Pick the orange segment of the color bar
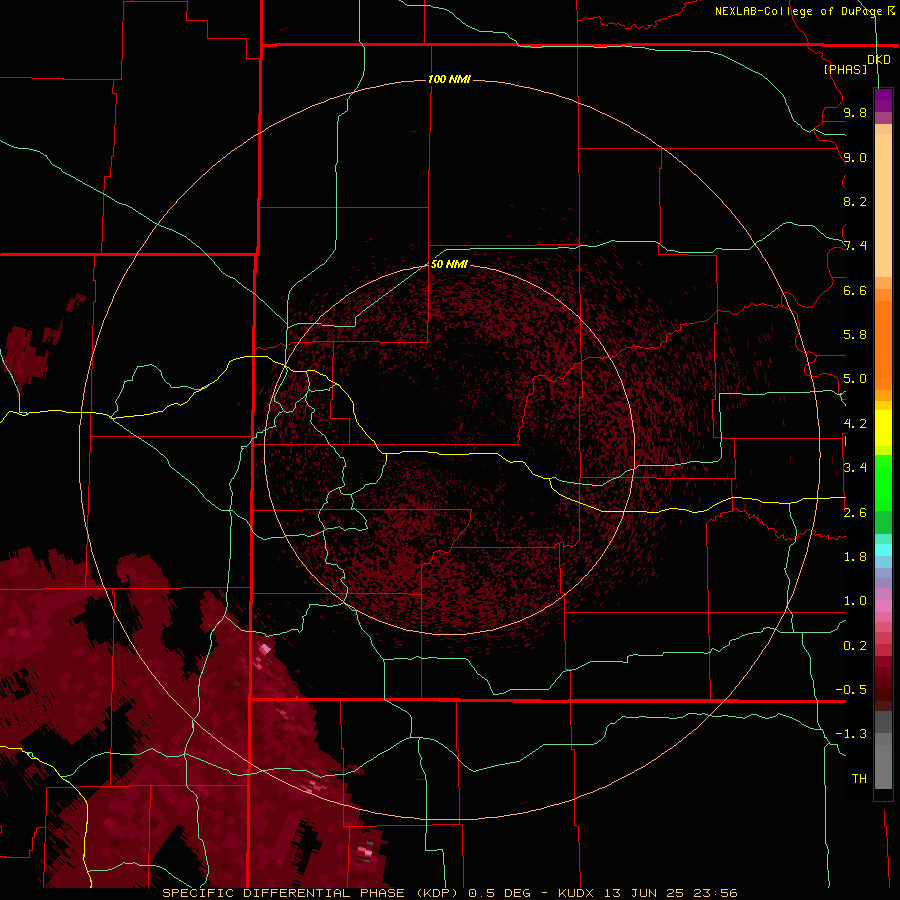Screen dimensions: 900x900 tap(883, 344)
